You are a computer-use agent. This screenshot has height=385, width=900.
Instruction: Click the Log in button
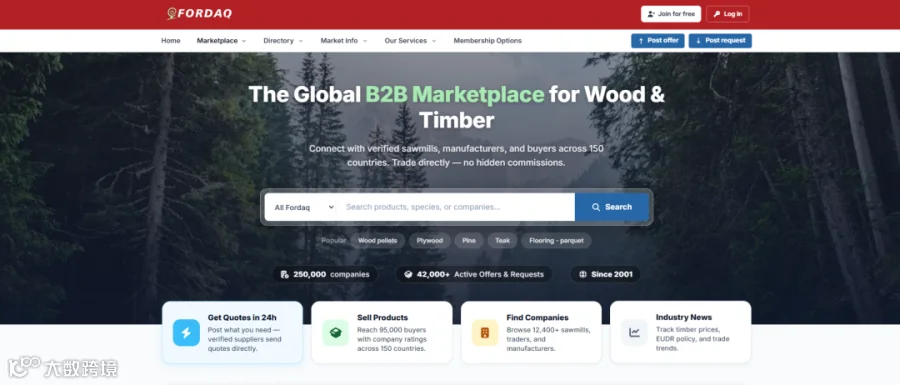coord(727,14)
